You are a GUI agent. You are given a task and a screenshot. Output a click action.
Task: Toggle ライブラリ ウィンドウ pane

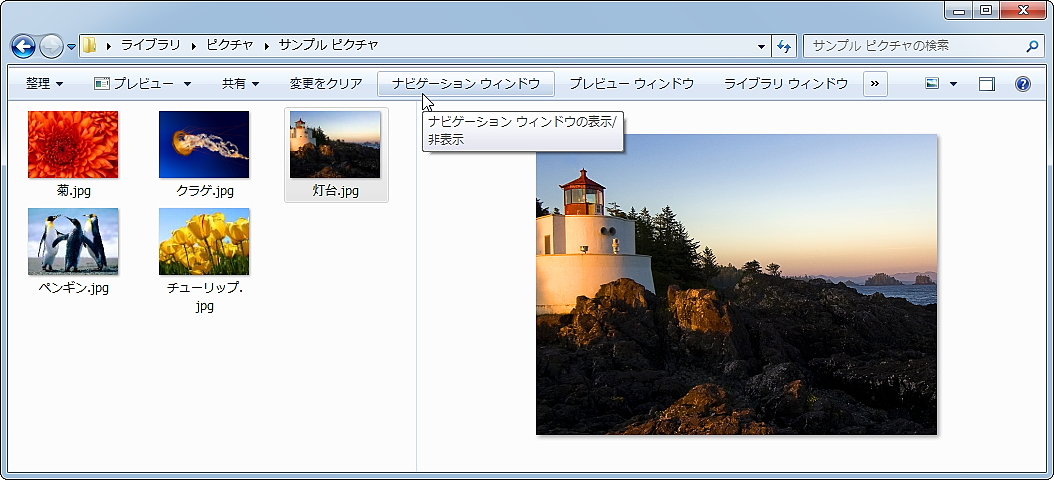(x=786, y=84)
